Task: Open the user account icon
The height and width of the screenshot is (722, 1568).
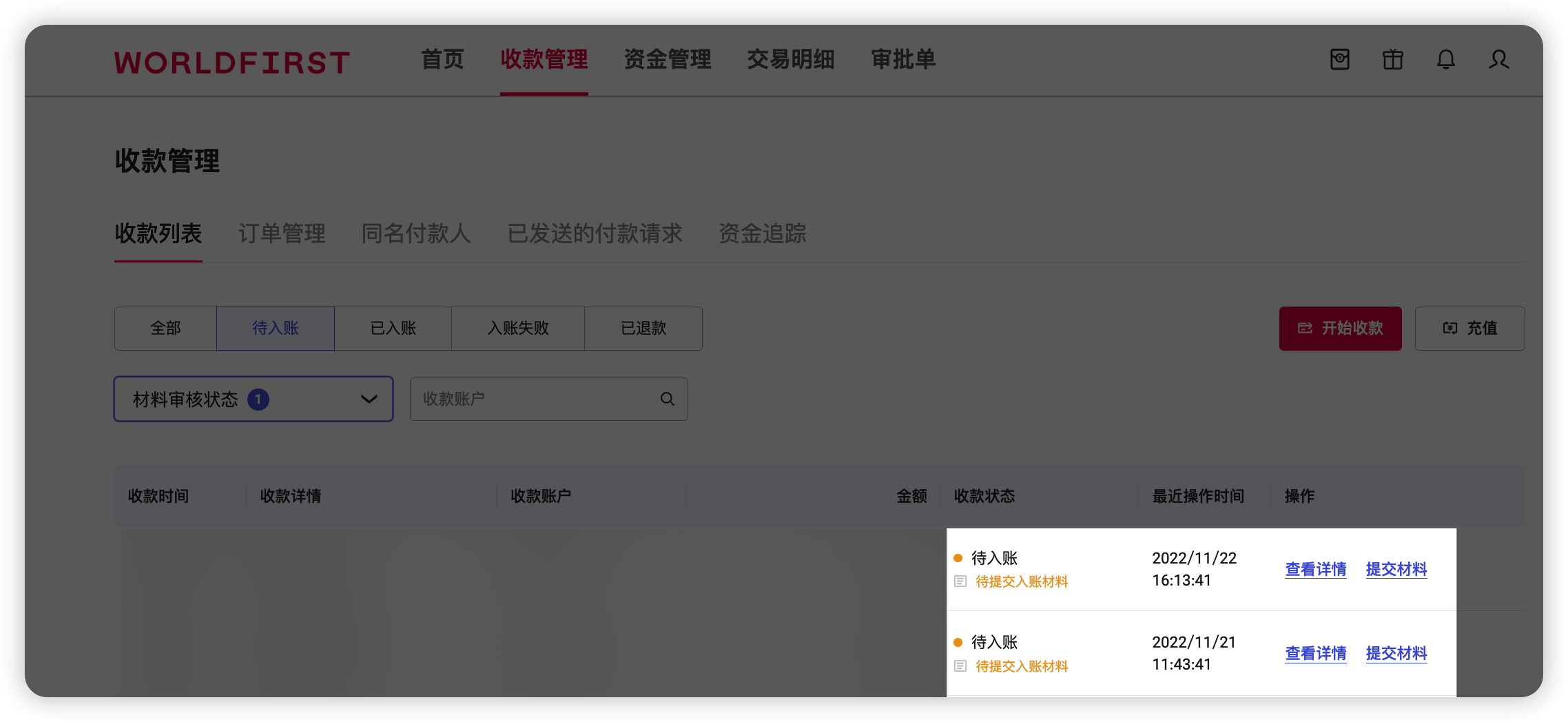Action: (x=1498, y=60)
